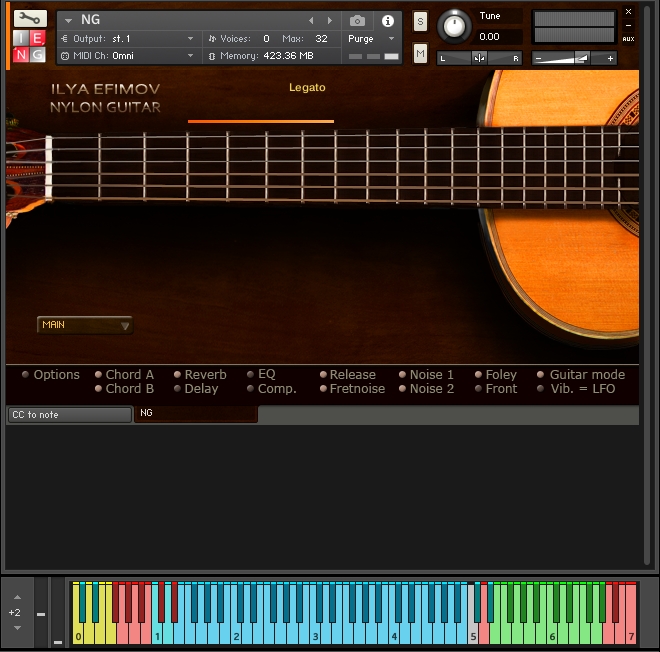The image size is (660, 652).
Task: Shift keyboard octave down arrow
Action: [x=17, y=628]
